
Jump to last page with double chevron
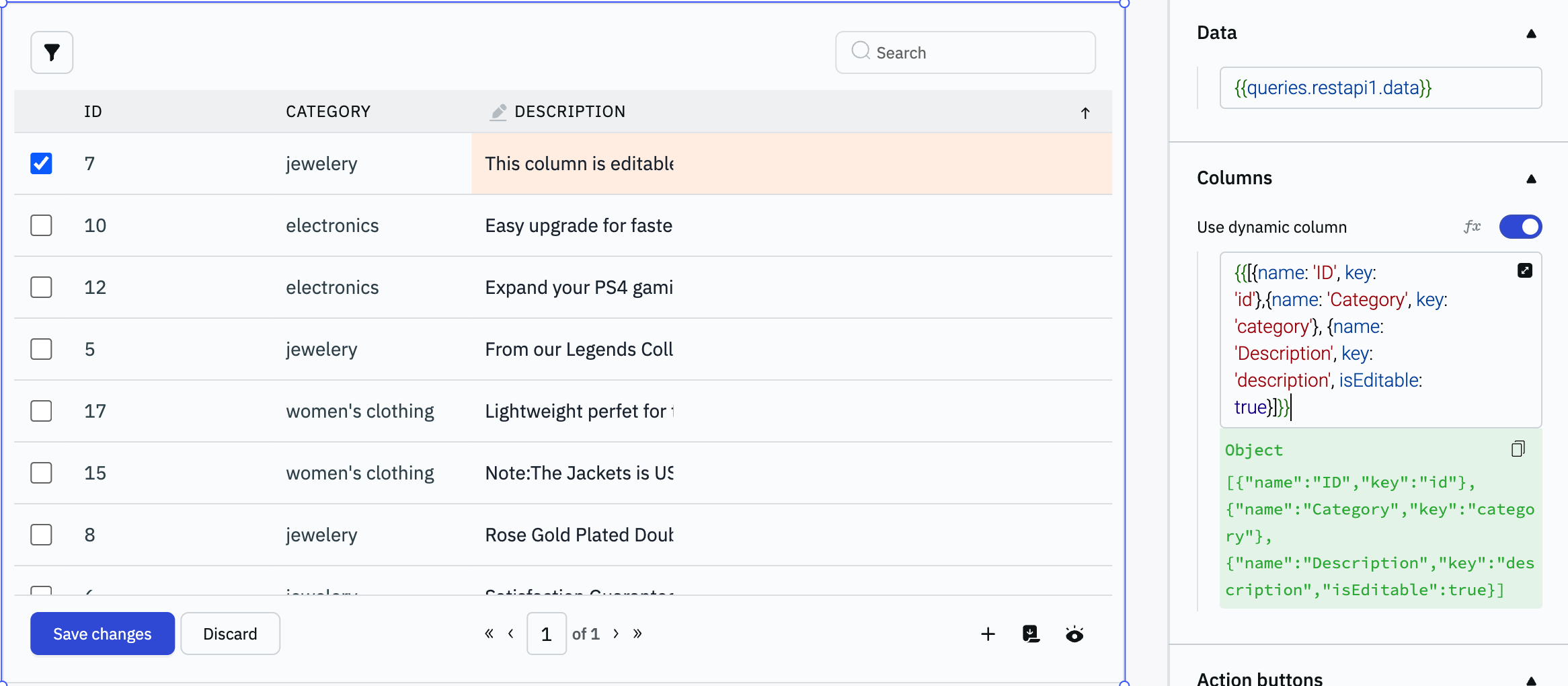(x=637, y=634)
